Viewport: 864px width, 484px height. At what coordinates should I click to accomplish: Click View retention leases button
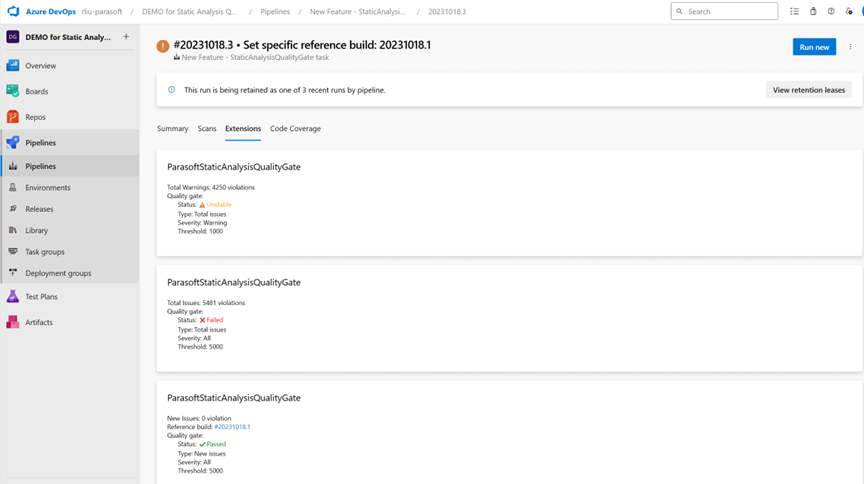tap(808, 90)
